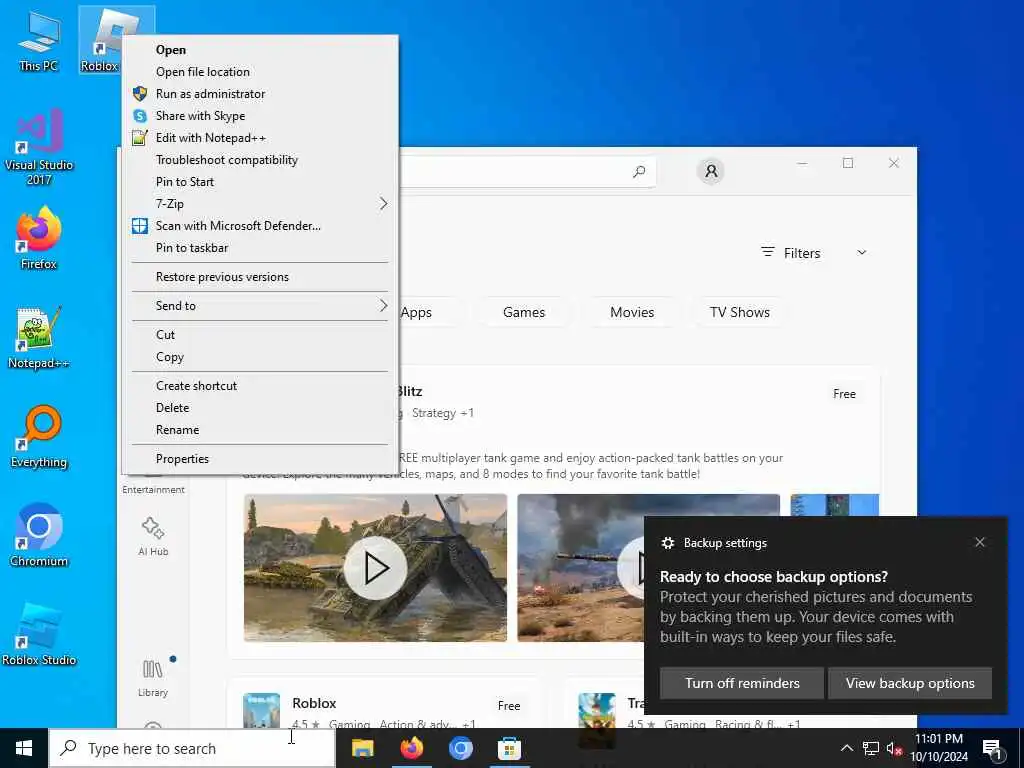Select the Everything desktop shortcut
1024x768 pixels.
pyautogui.click(x=39, y=437)
